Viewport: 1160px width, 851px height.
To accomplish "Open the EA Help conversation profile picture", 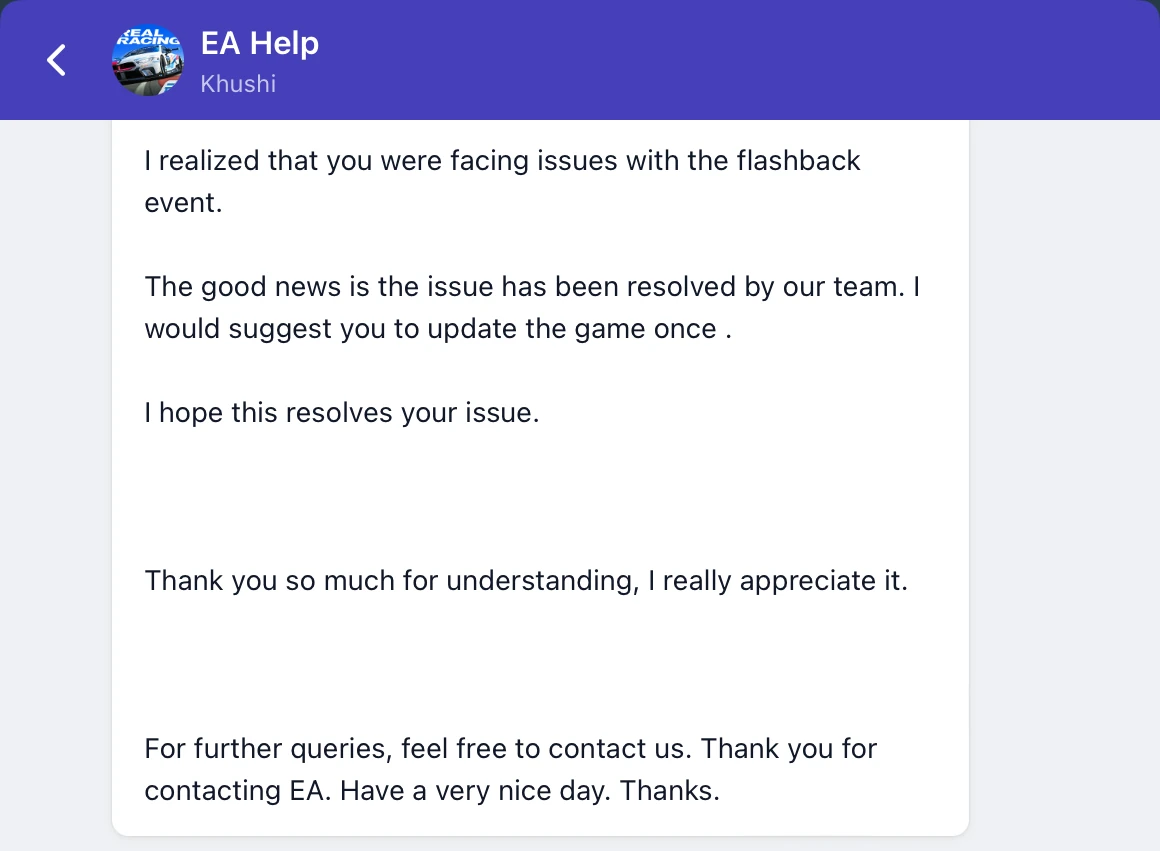I will [148, 60].
